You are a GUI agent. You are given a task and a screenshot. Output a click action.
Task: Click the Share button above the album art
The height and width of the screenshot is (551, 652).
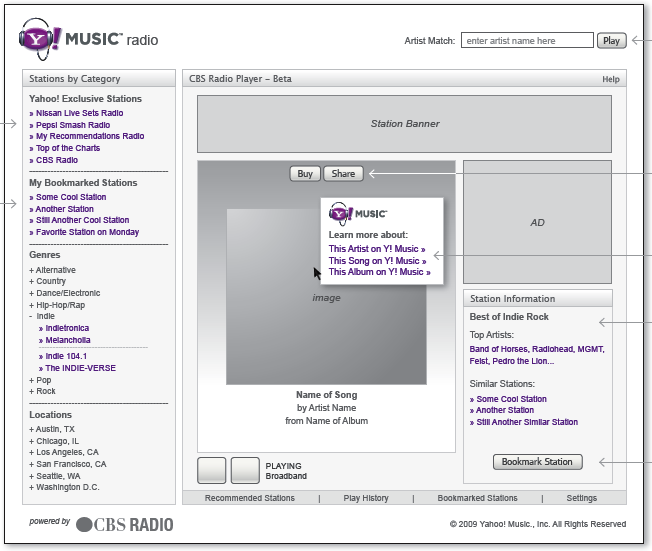343,174
